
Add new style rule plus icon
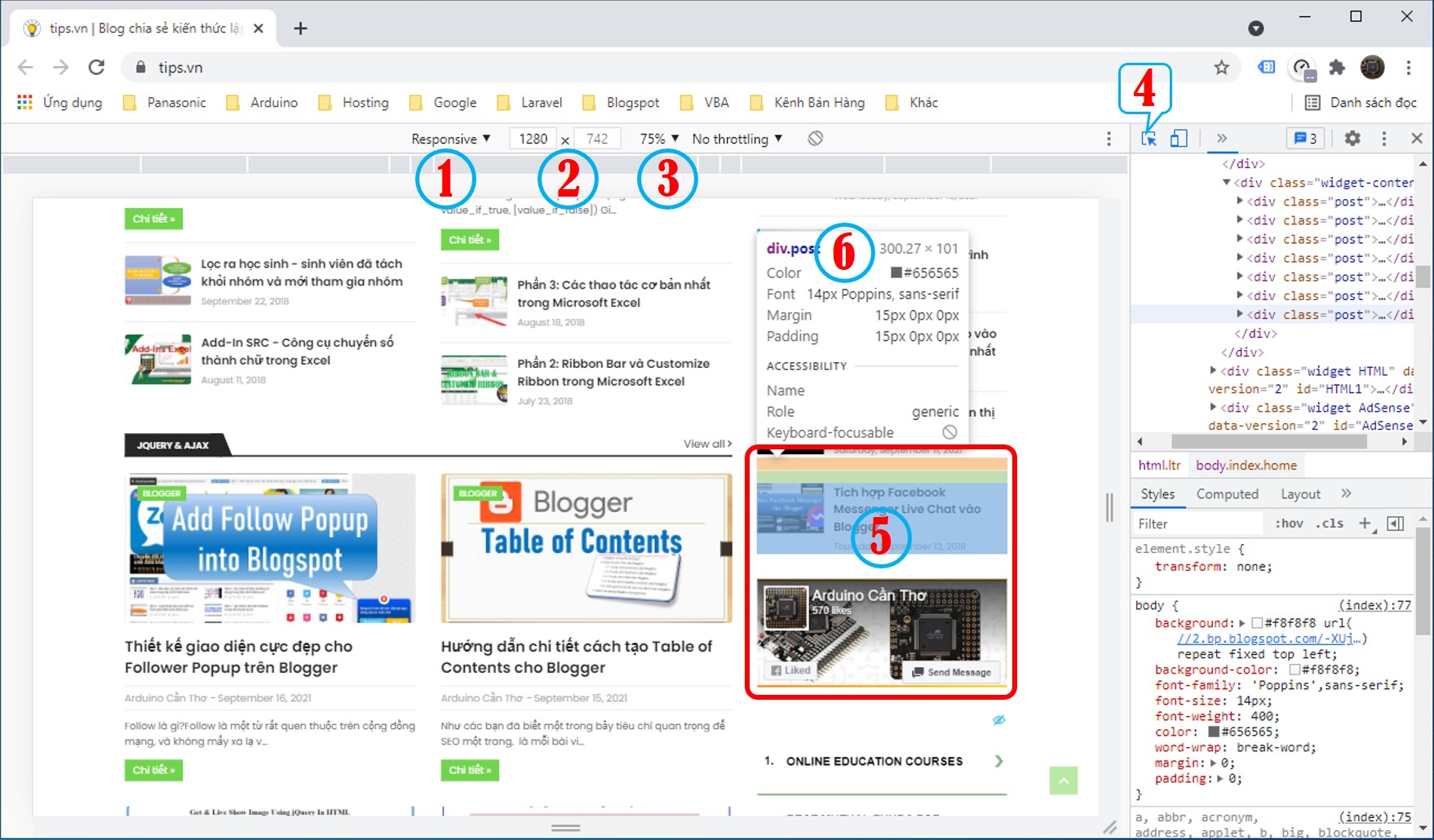pyautogui.click(x=1365, y=524)
